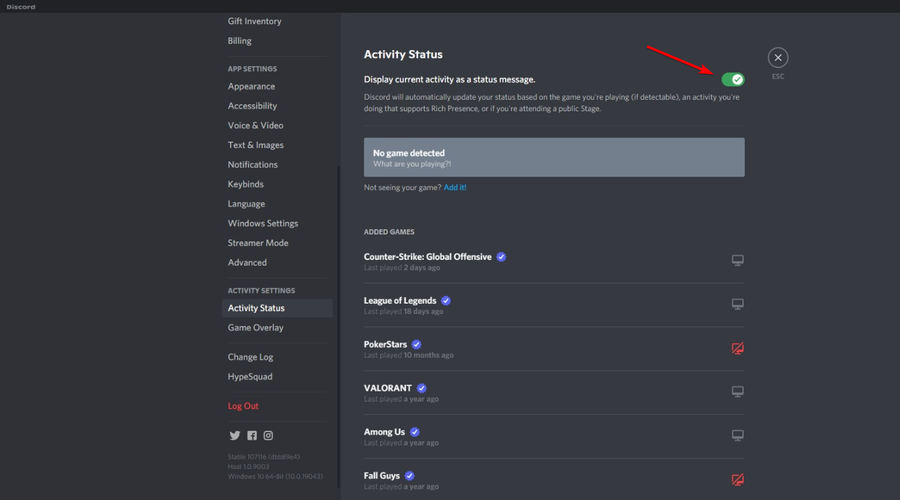
Task: Click the 'Add it!' link
Action: 455,188
